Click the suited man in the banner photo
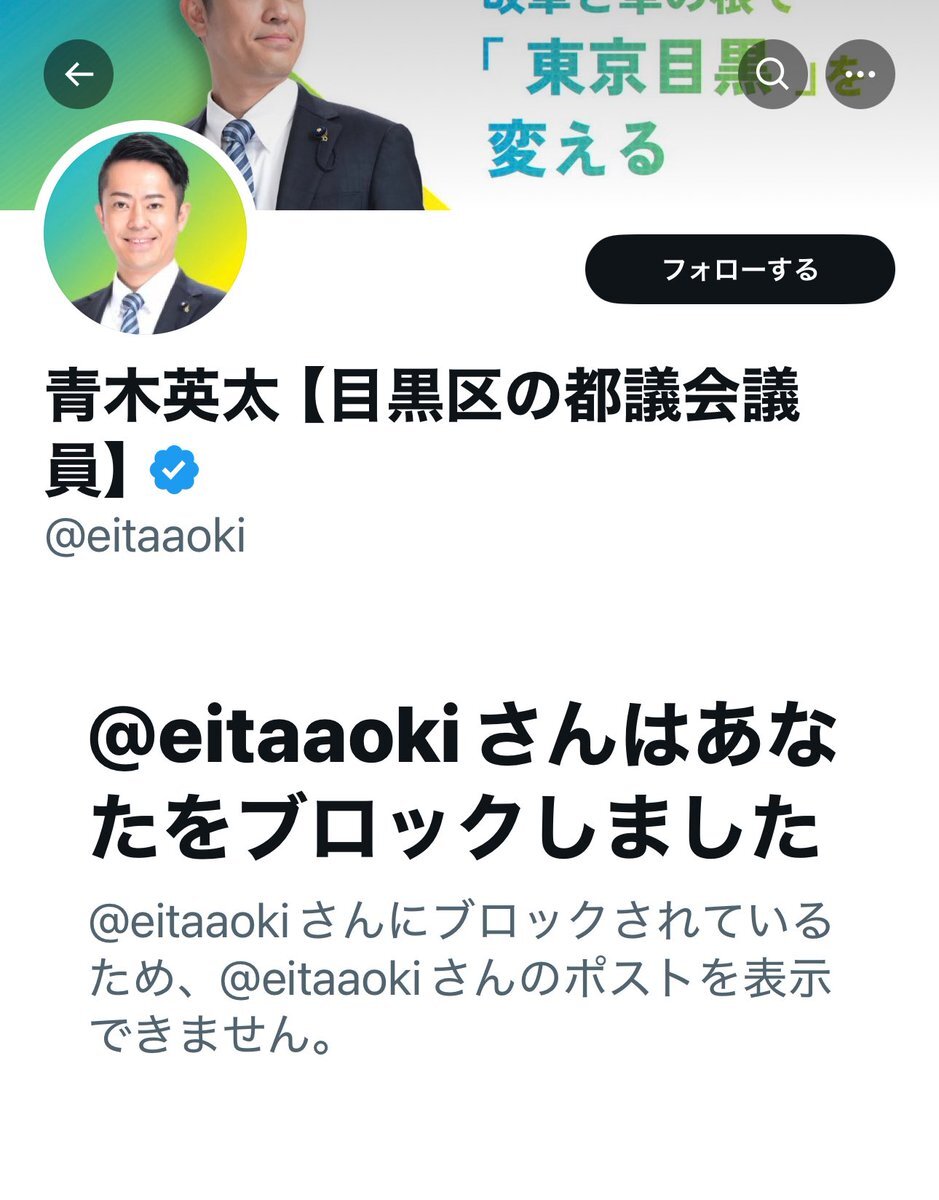This screenshot has width=939, height=1200. click(300, 105)
